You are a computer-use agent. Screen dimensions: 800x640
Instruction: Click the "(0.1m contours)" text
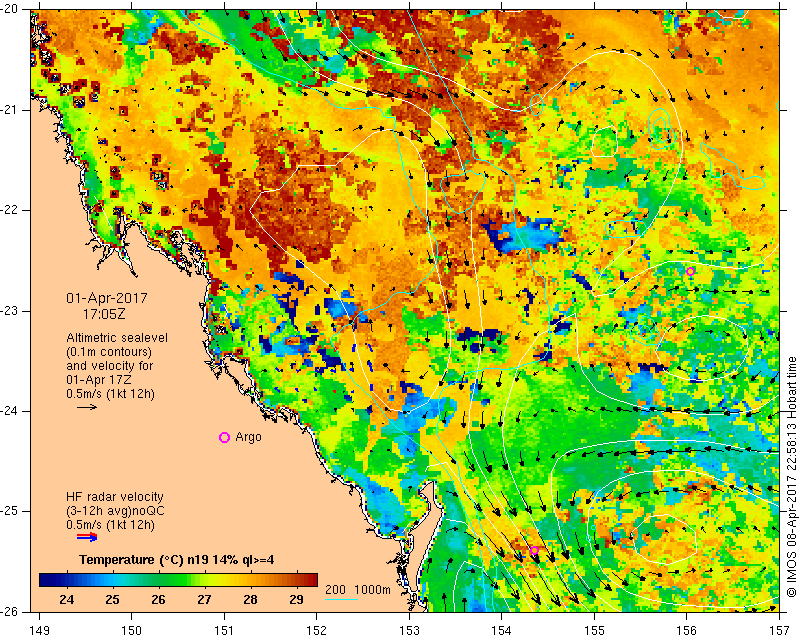pyautogui.click(x=109, y=352)
